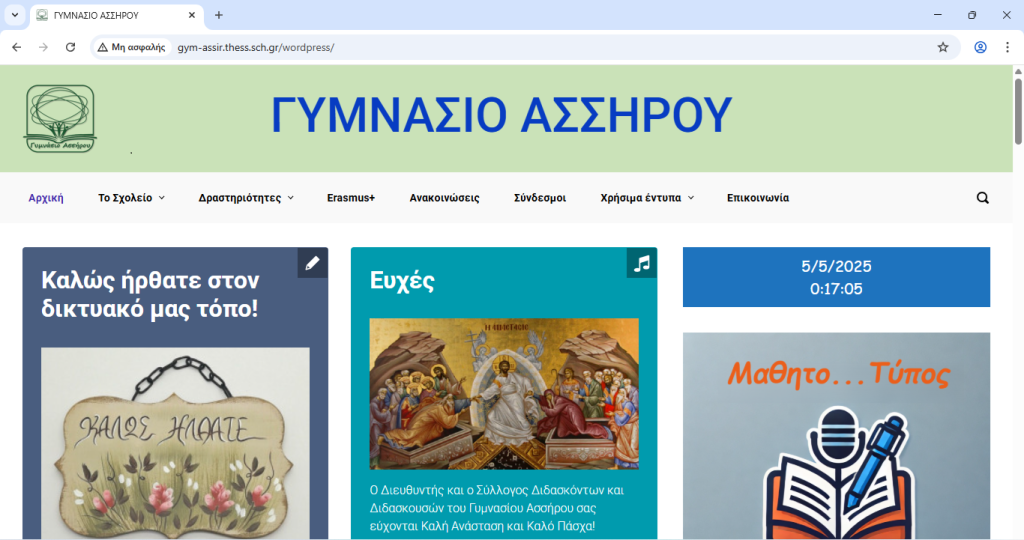
Task: Open the site search magnifier icon
Action: [982, 198]
